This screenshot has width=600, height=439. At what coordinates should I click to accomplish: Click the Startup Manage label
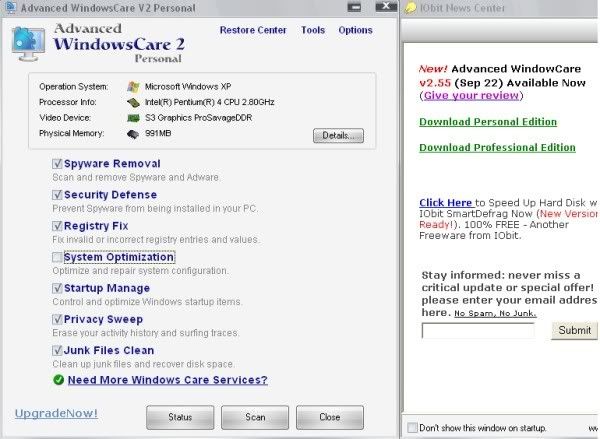pos(107,288)
